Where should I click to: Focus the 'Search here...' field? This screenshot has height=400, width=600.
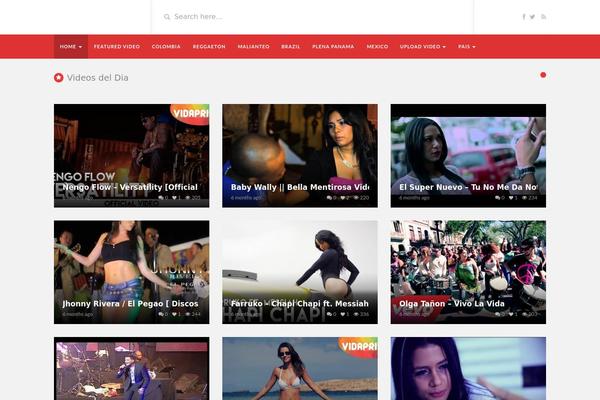(314, 17)
